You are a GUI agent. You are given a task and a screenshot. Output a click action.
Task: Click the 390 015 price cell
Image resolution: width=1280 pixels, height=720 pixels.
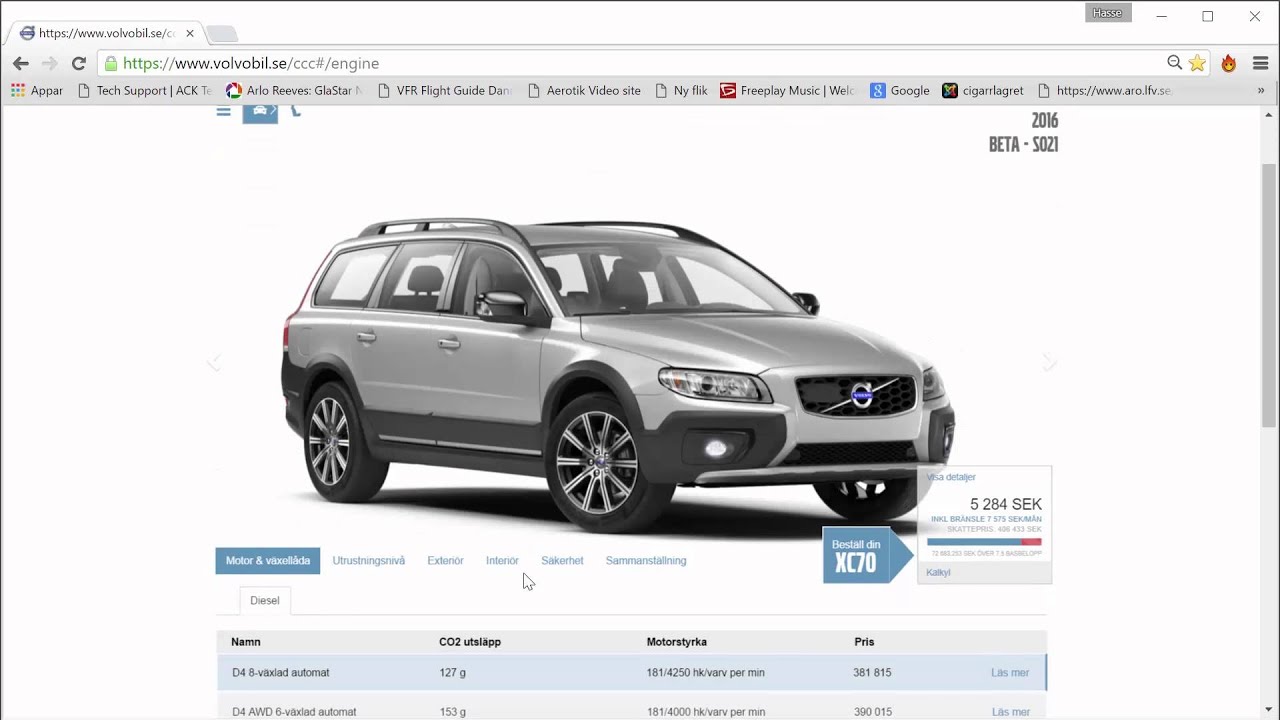click(x=872, y=712)
